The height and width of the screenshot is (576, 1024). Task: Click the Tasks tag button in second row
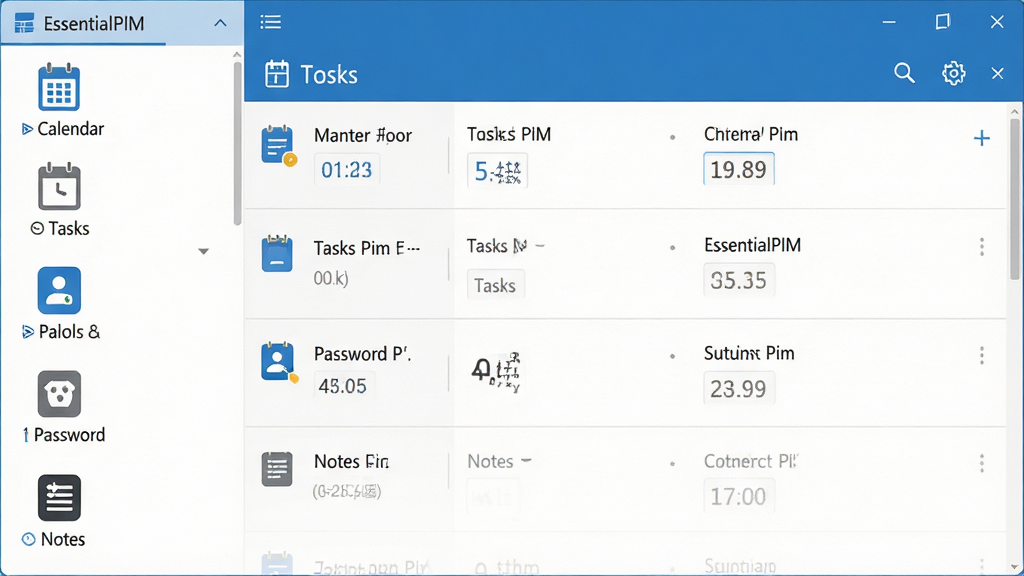coord(495,285)
